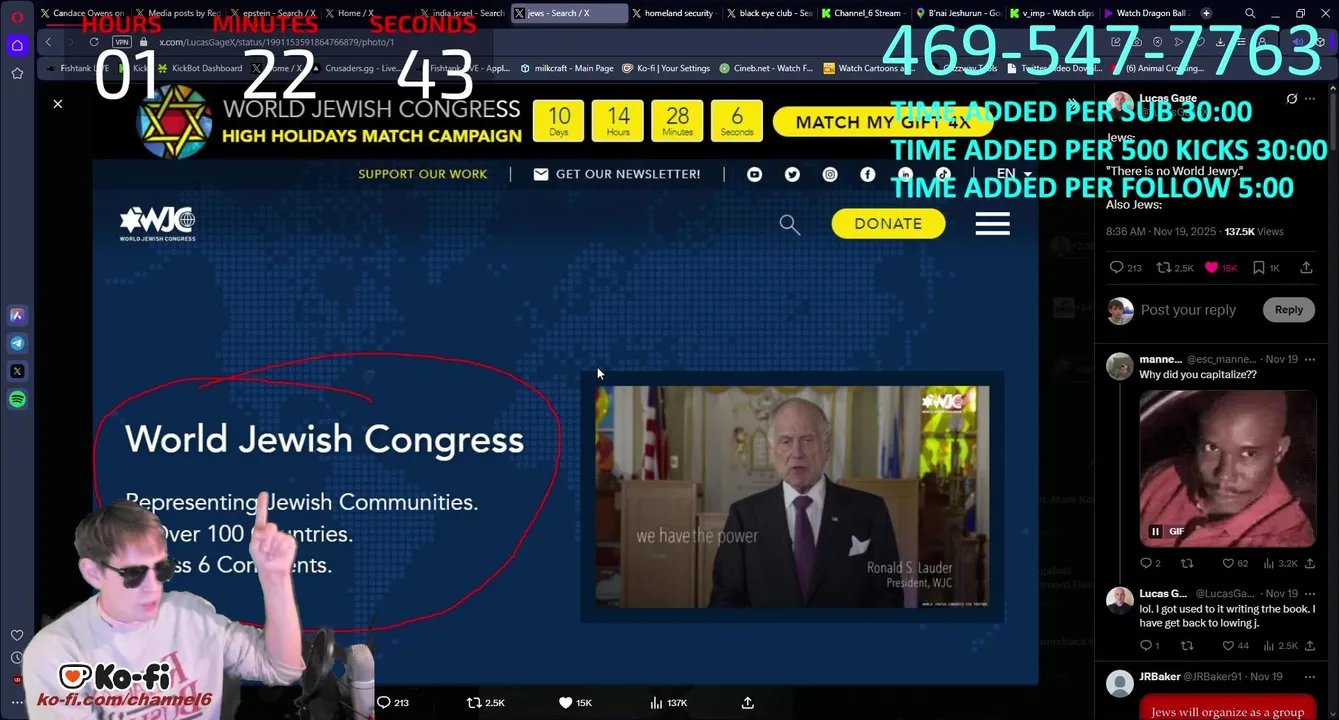
Task: Open Spotify in the Opera sidebar
Action: pos(17,399)
